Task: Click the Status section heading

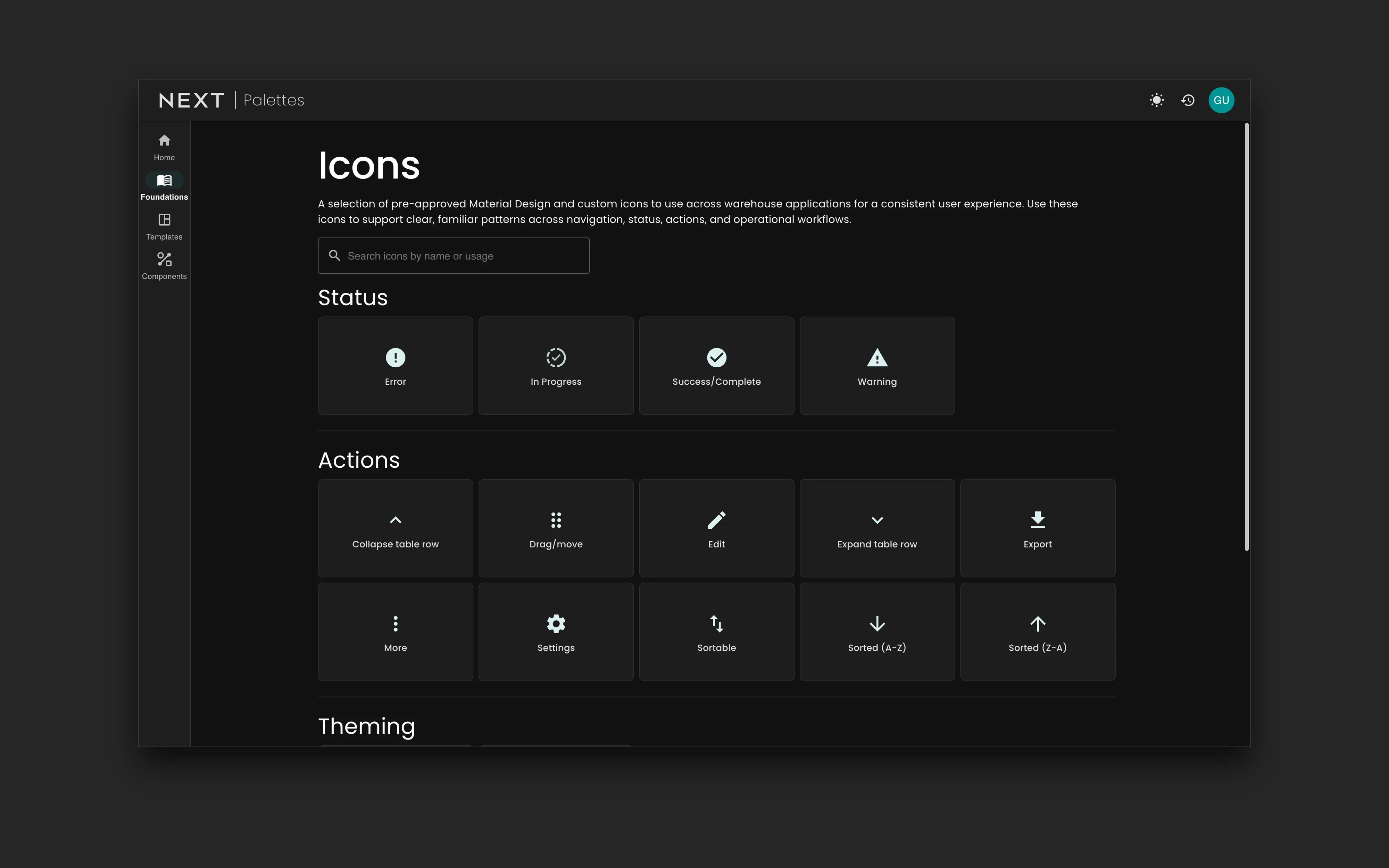Action: [x=353, y=297]
